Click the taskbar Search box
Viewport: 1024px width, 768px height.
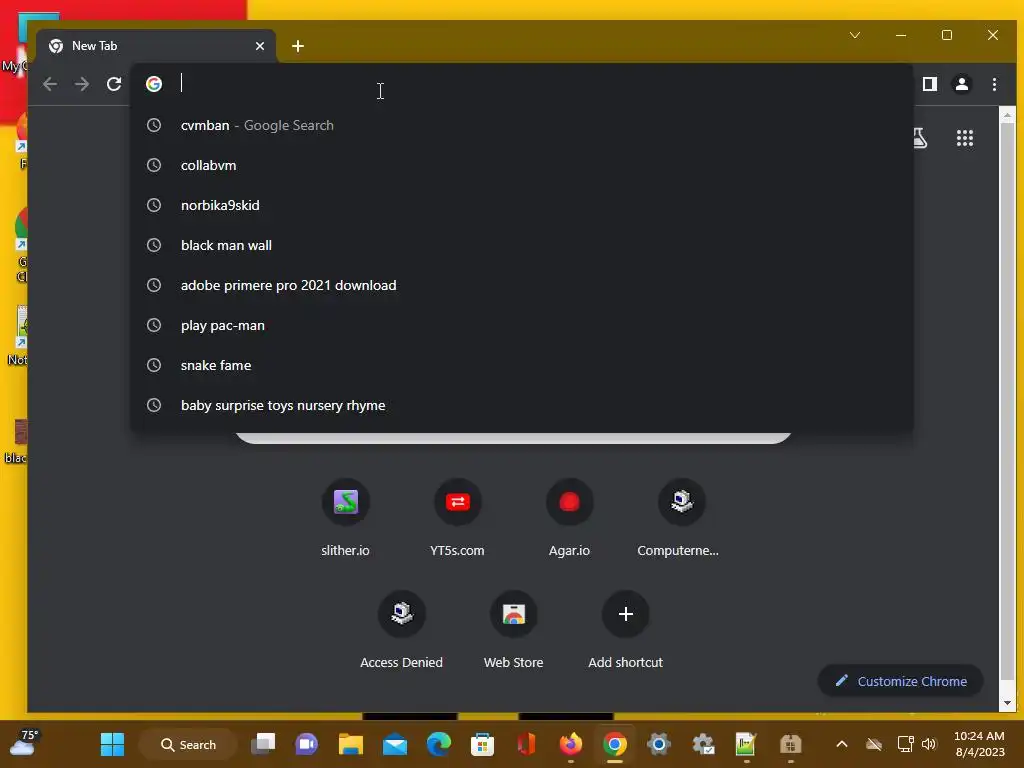(x=188, y=744)
